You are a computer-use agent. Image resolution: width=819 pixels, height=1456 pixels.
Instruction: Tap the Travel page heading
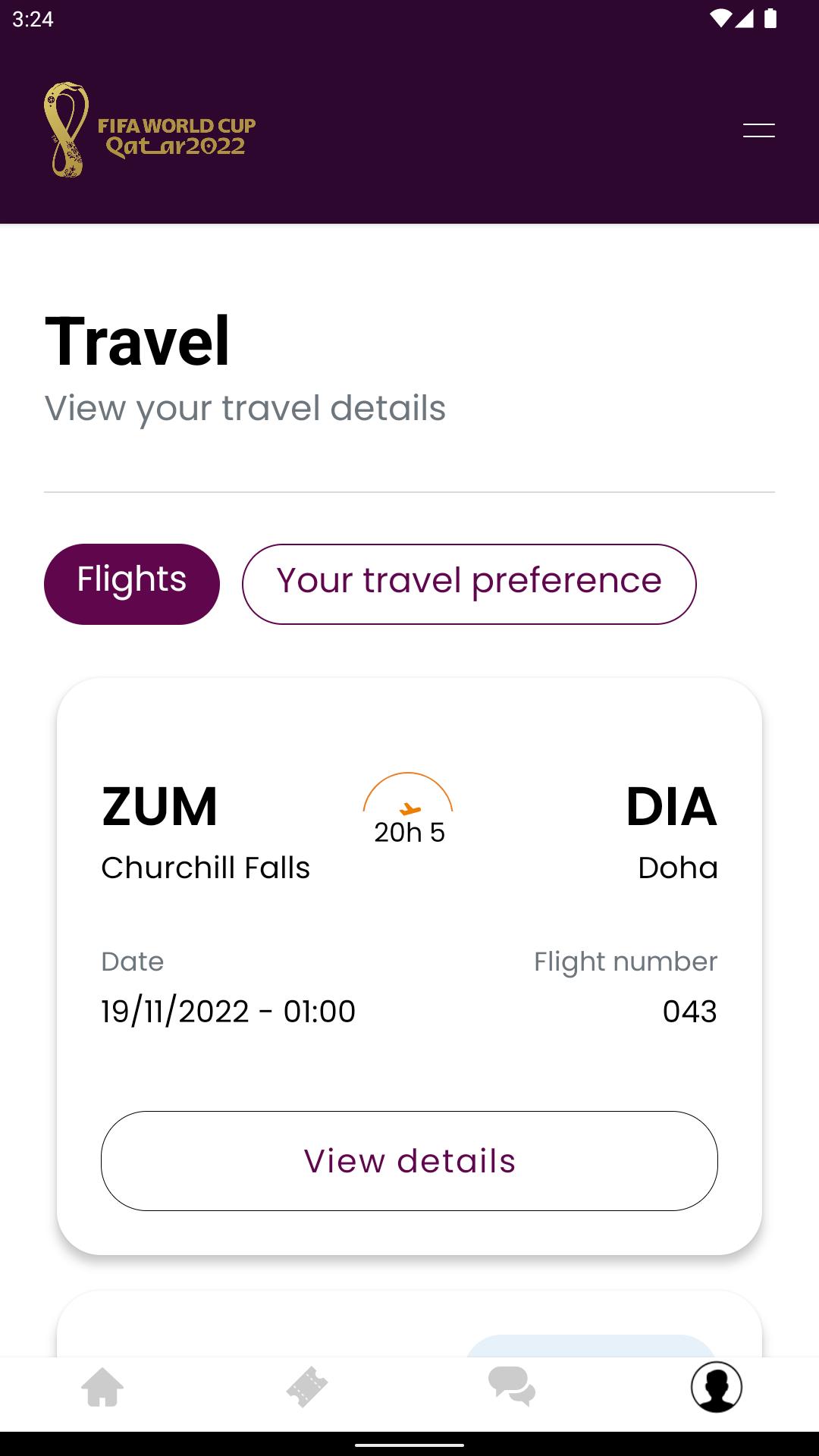tap(137, 342)
